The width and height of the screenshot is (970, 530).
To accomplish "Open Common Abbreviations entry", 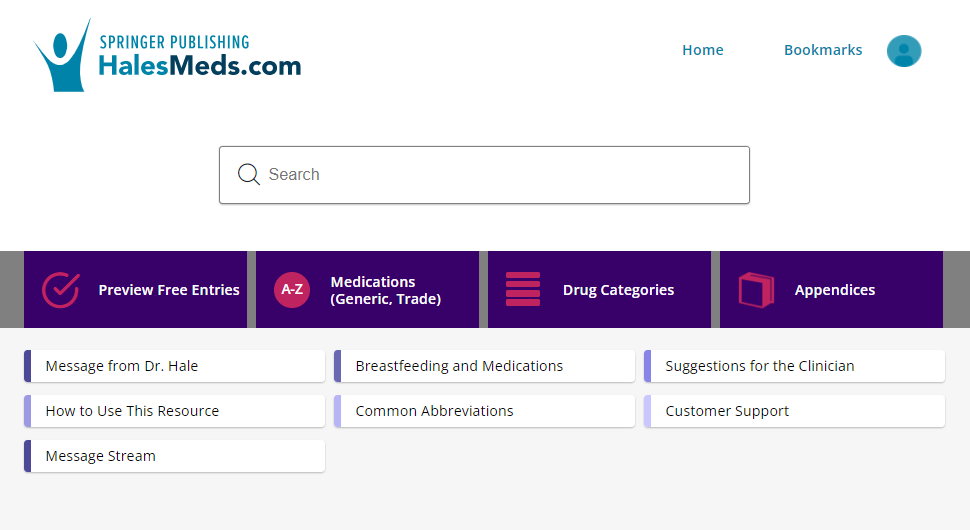I will click(x=484, y=411).
